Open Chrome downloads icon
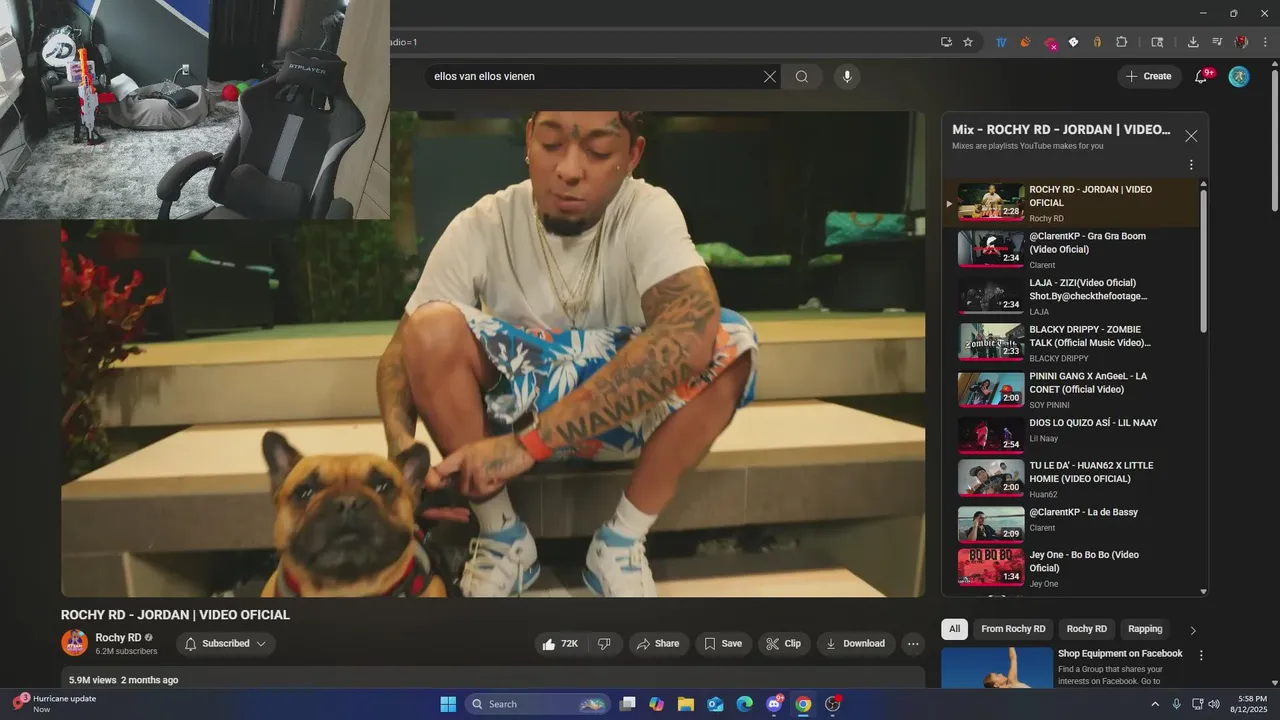The height and width of the screenshot is (720, 1280). point(1193,42)
